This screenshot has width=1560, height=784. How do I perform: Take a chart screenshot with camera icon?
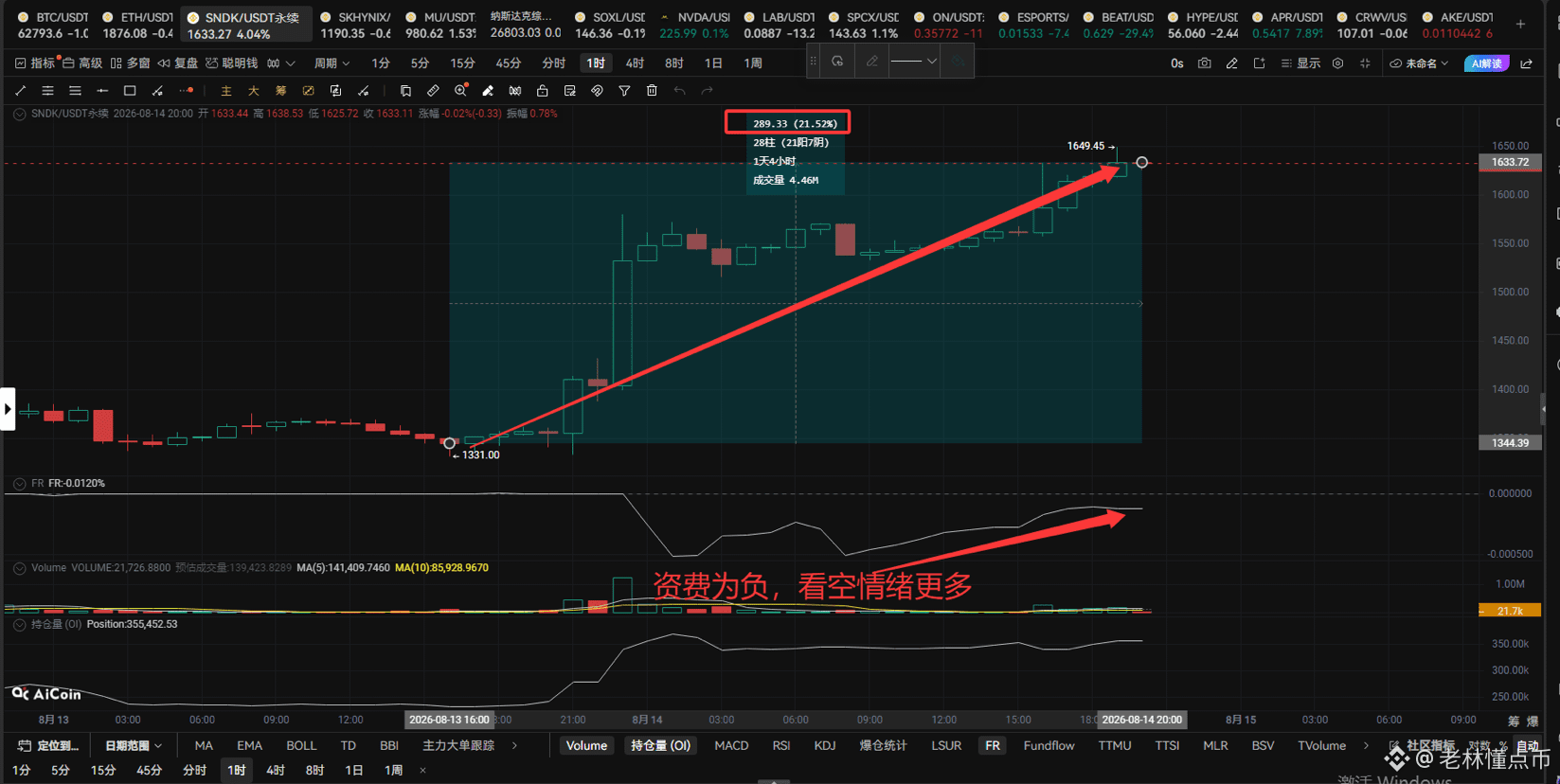click(1204, 63)
